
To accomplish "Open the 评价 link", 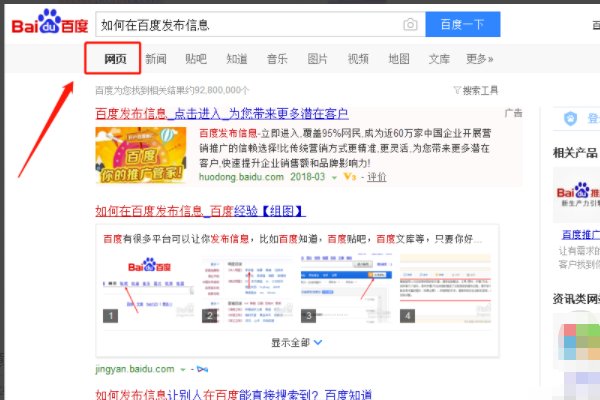I will (x=377, y=177).
